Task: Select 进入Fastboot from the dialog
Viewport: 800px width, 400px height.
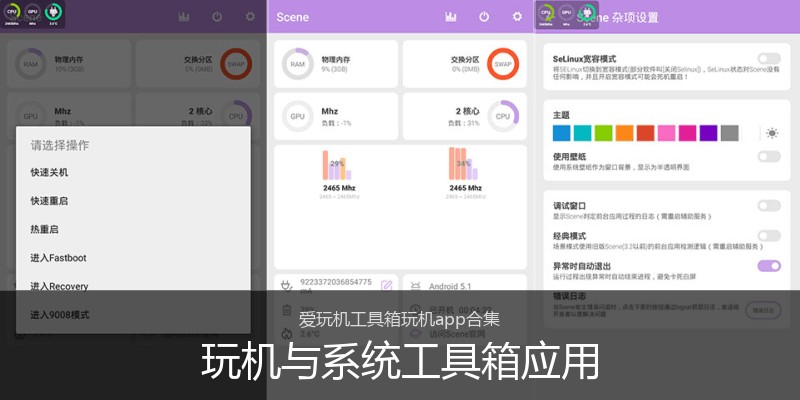Action: [x=133, y=258]
